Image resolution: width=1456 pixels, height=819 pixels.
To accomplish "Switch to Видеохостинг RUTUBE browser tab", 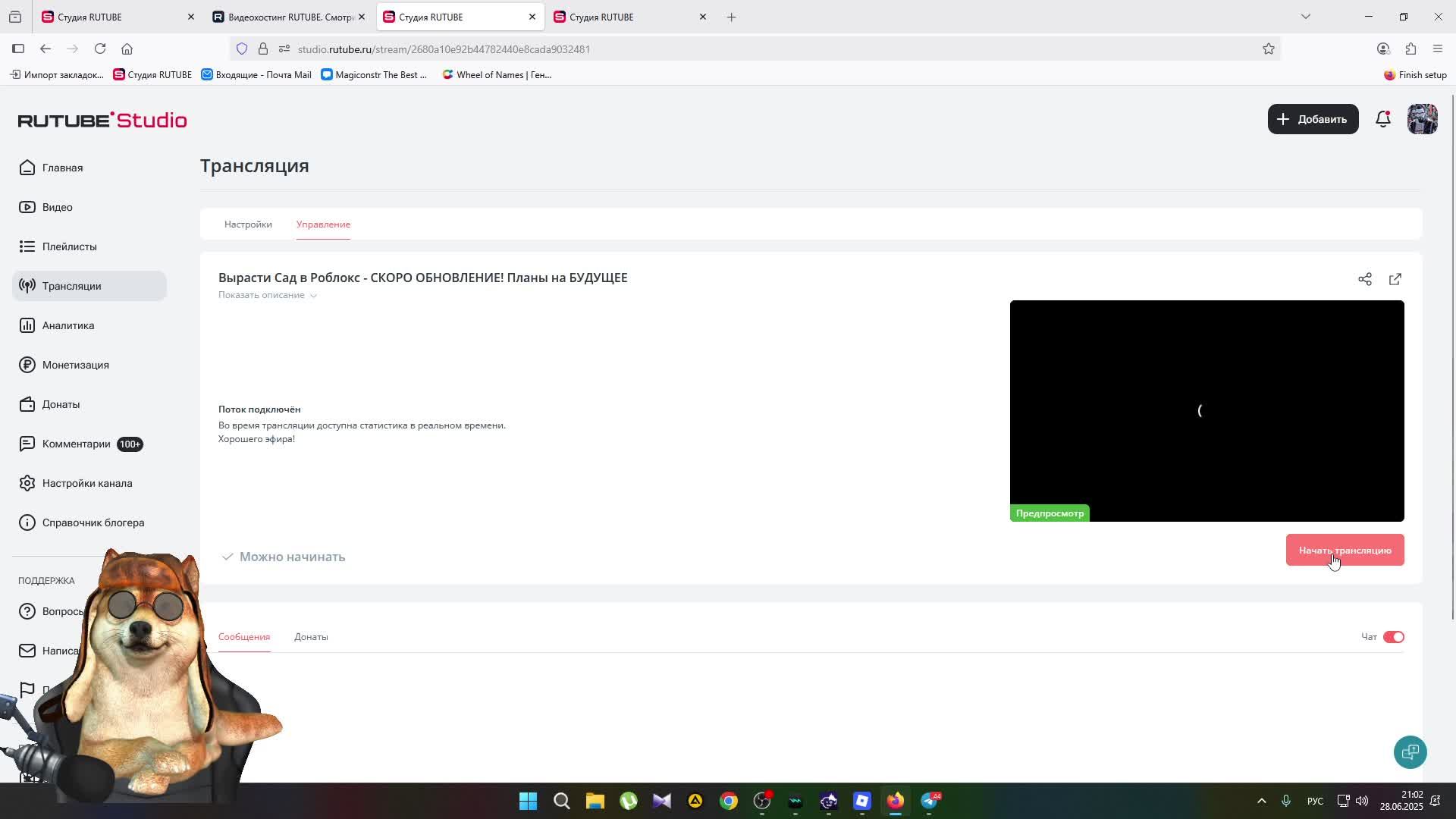I will click(x=288, y=17).
